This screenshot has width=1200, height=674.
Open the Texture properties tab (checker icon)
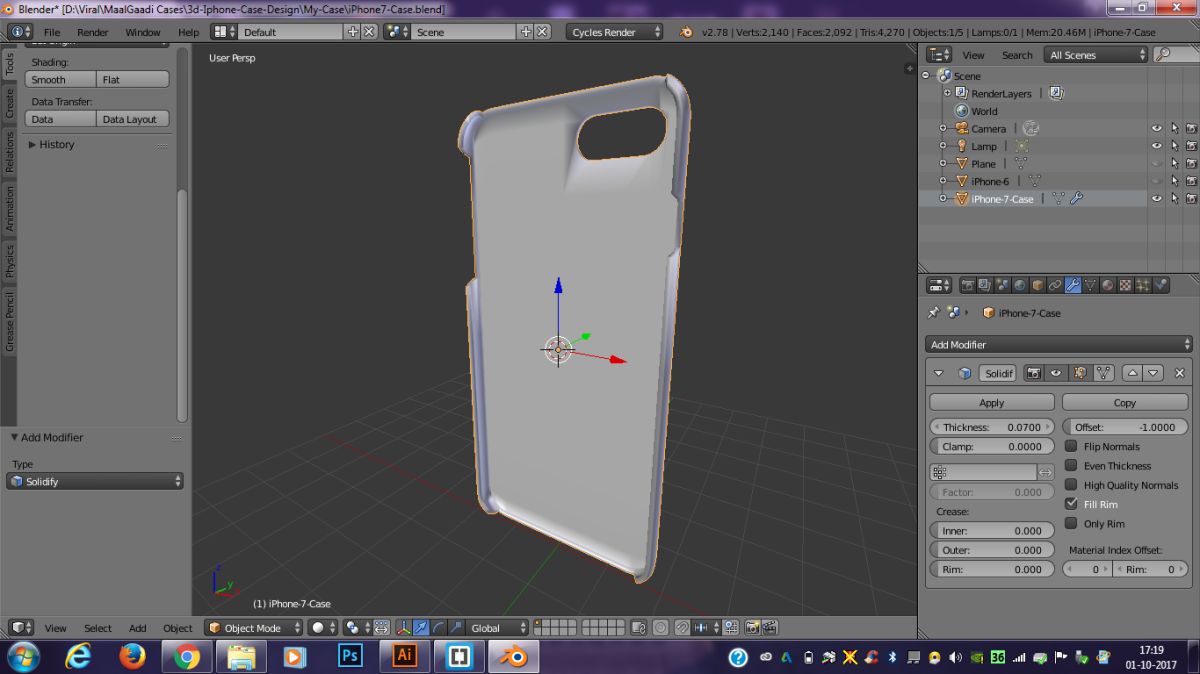pyautogui.click(x=1125, y=285)
